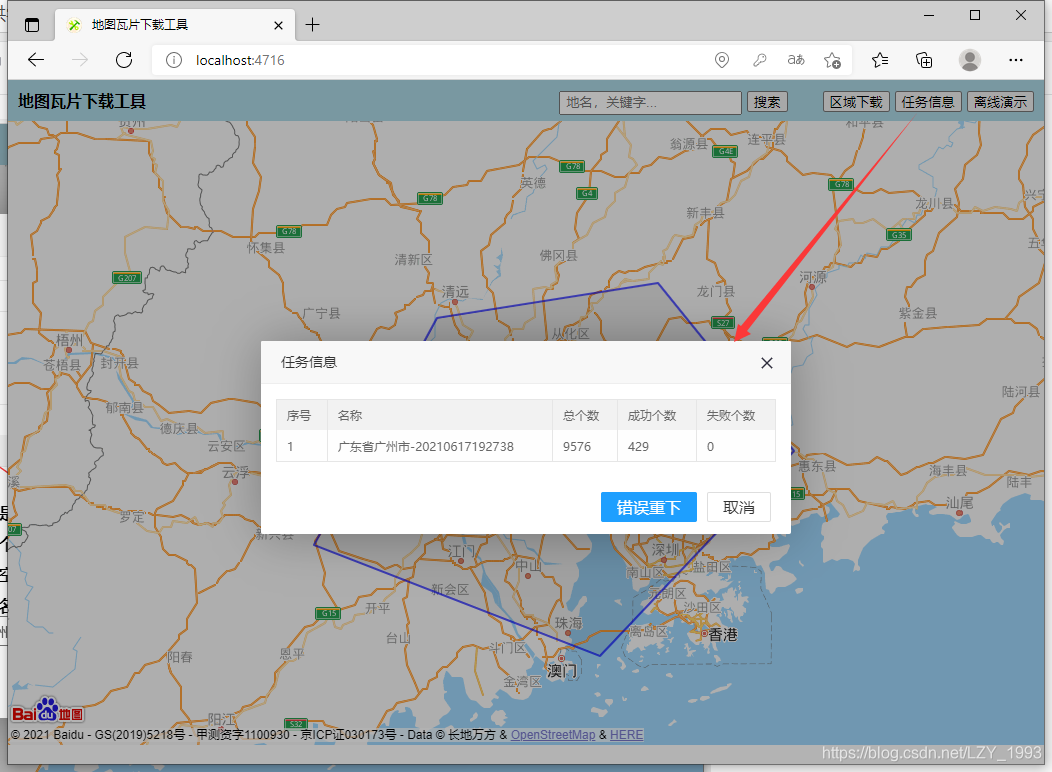Click the 香港 label on the map
The image size is (1052, 772).
pyautogui.click(x=723, y=635)
